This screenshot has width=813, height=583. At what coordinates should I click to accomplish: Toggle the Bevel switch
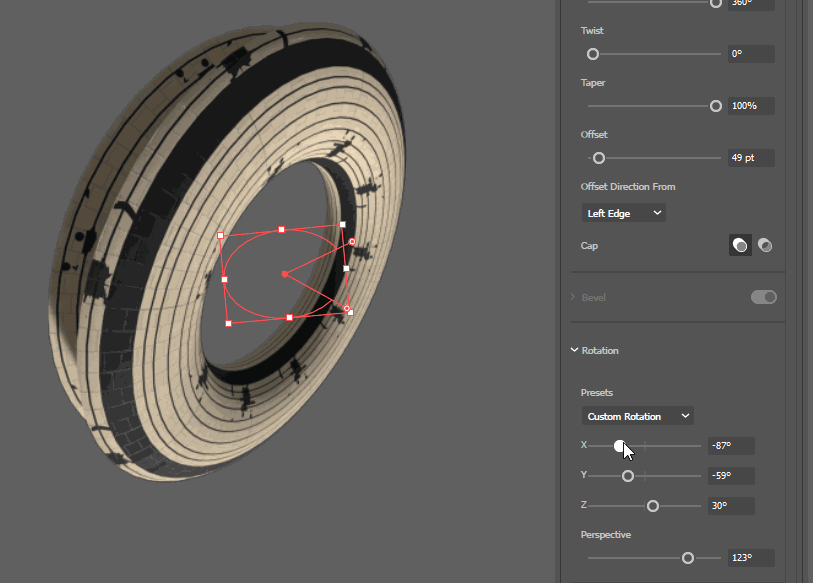pos(764,297)
